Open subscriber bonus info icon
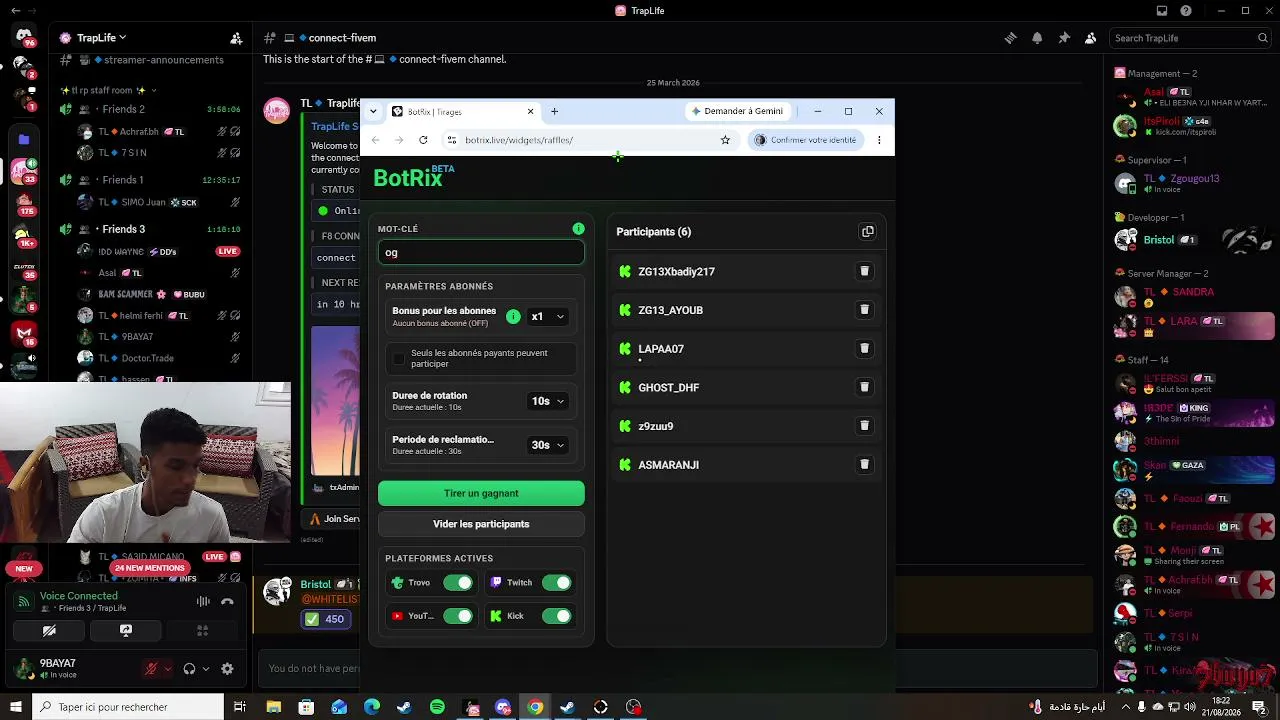Screen dimensions: 1280x720 coord(513,317)
